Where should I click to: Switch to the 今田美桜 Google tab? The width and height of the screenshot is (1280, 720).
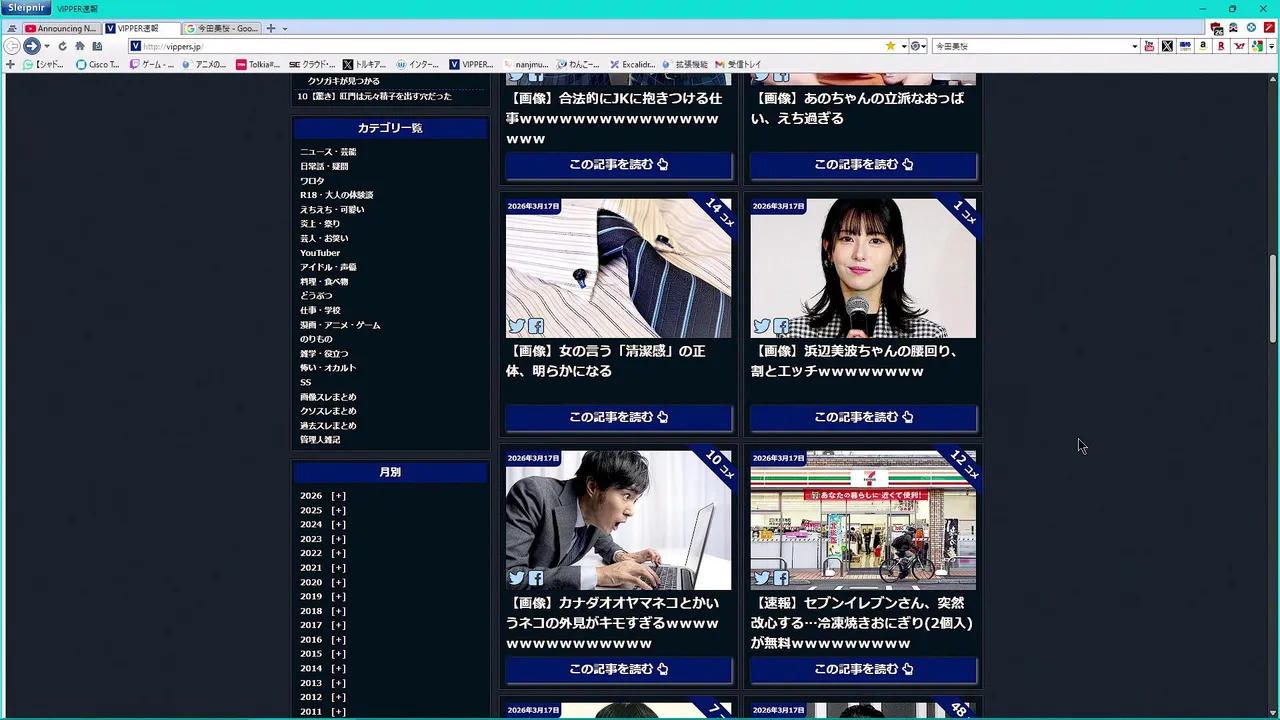tap(221, 28)
